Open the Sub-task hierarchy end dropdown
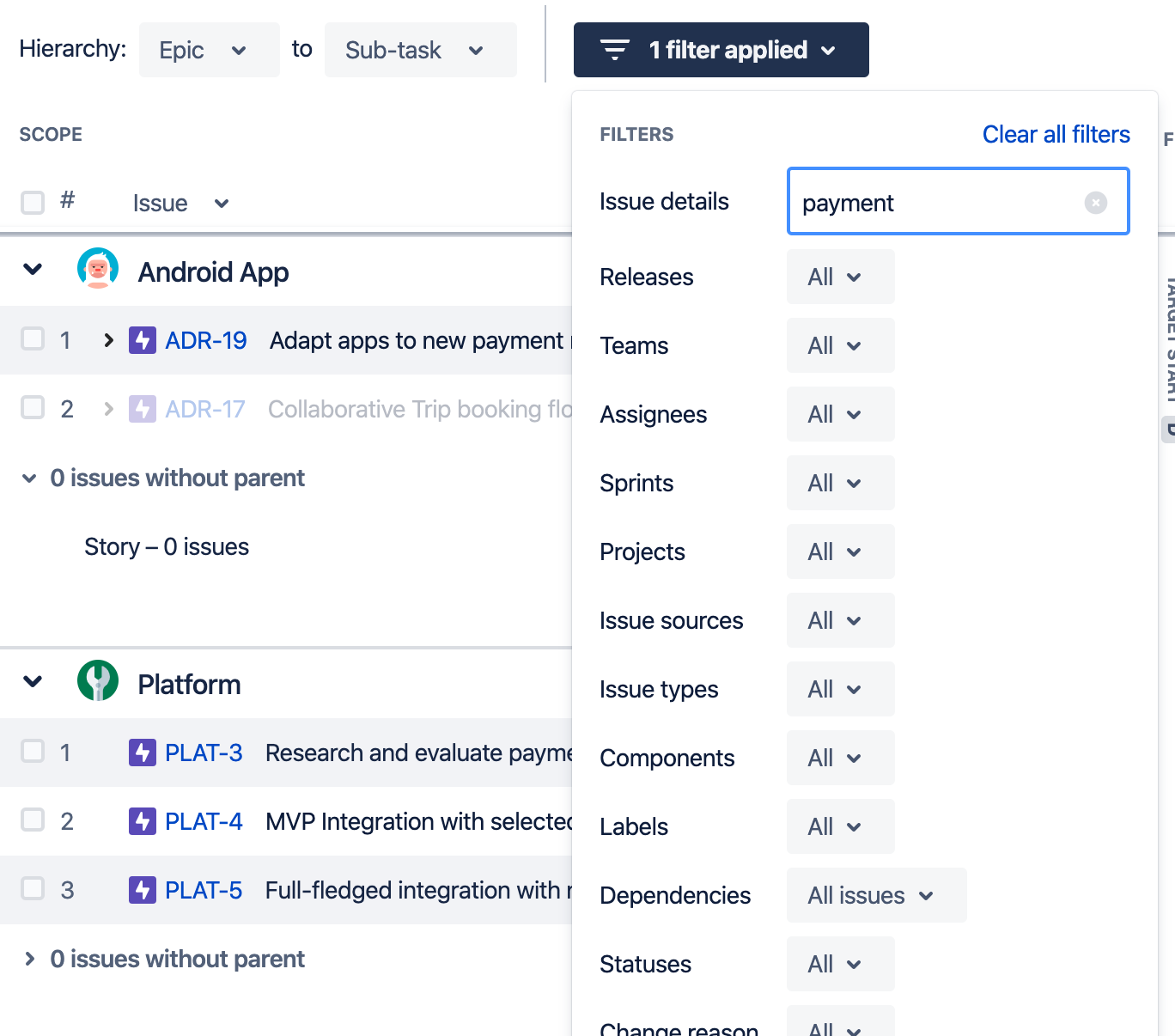Viewport: 1175px width, 1036px height. [421, 50]
